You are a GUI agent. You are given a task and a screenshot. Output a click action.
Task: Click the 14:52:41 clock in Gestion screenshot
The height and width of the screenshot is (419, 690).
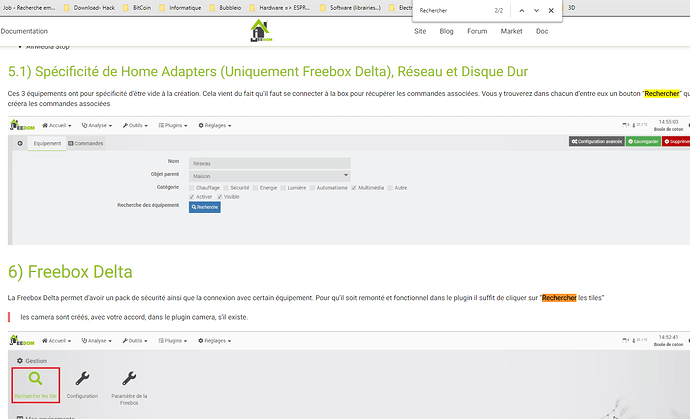[668, 337]
